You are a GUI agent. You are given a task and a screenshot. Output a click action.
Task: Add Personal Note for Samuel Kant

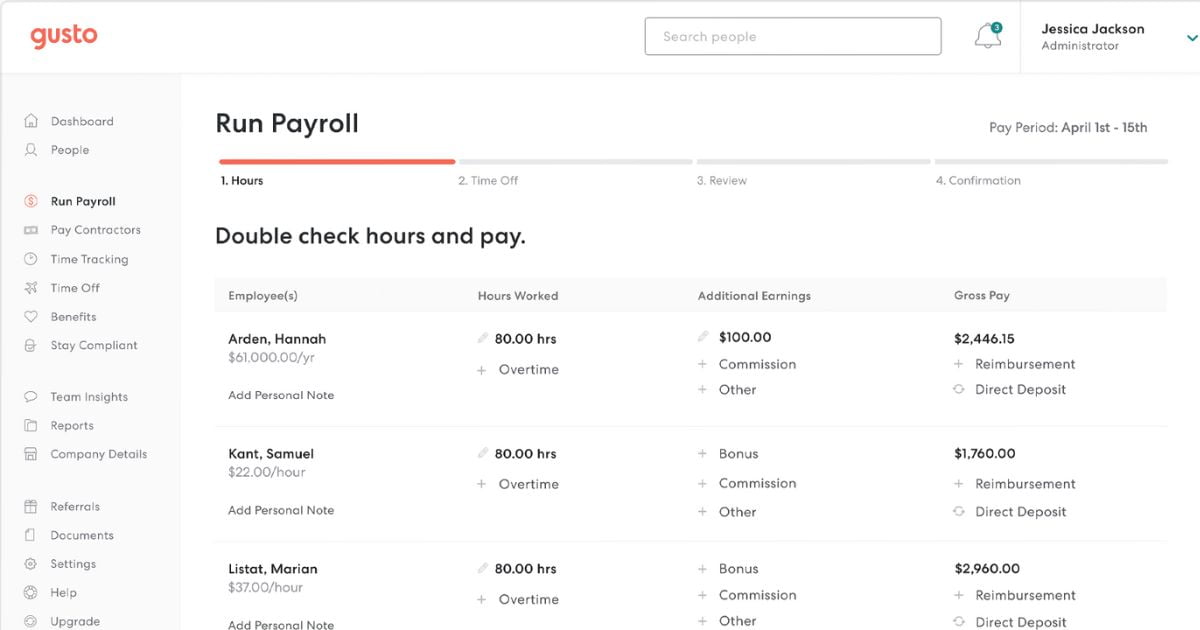click(281, 510)
